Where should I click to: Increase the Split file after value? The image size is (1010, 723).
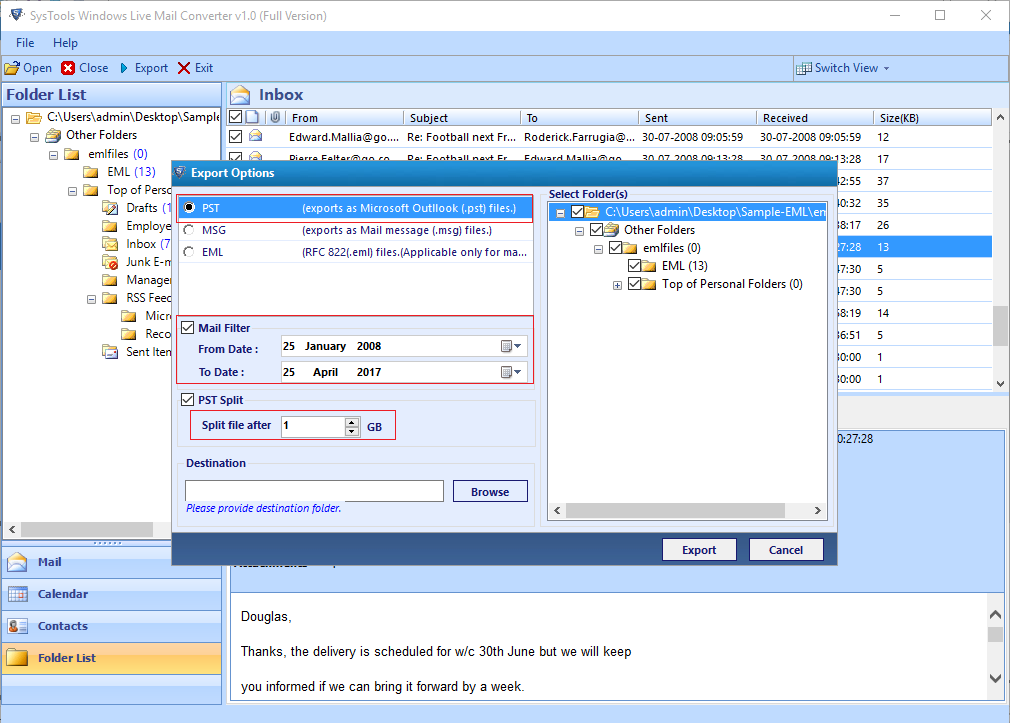point(352,422)
